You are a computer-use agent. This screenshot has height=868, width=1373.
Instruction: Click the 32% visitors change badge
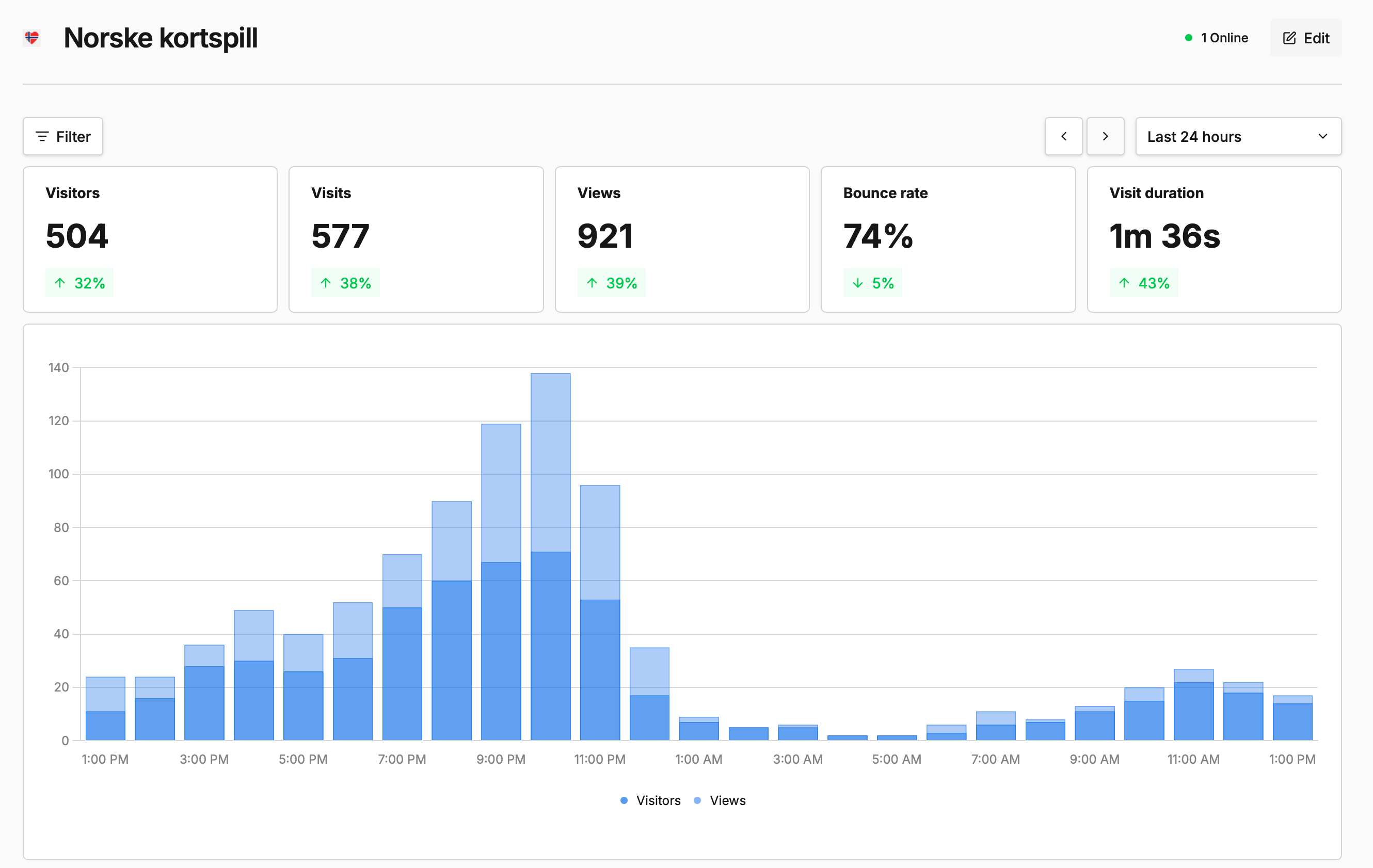click(x=79, y=283)
